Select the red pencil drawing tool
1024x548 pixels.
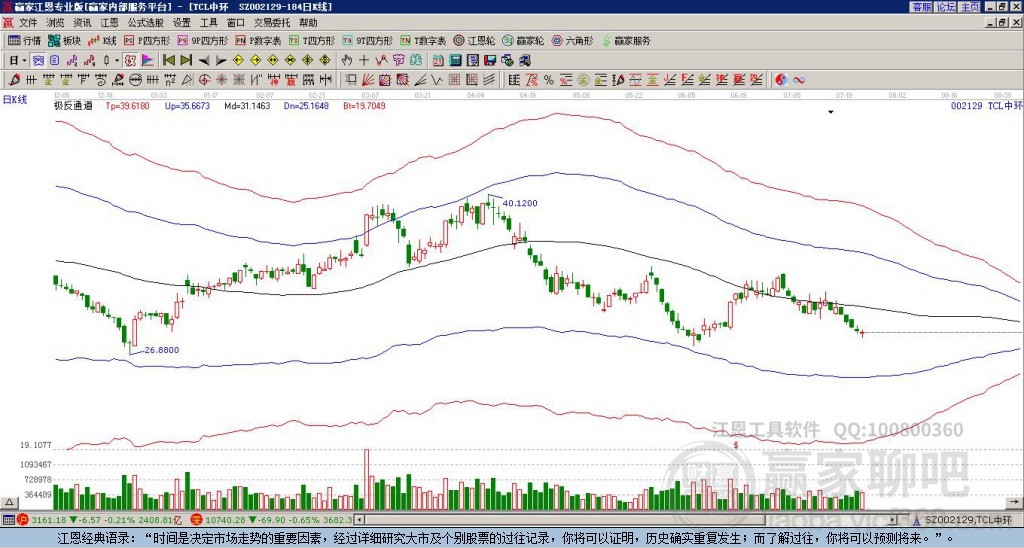pyautogui.click(x=14, y=80)
